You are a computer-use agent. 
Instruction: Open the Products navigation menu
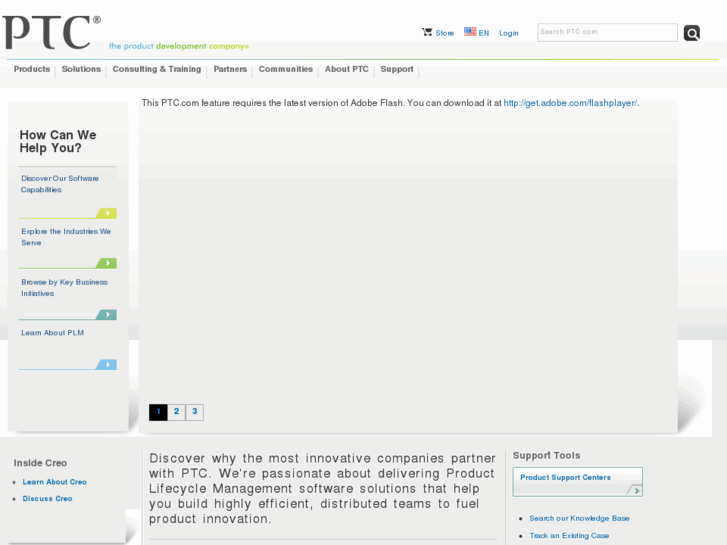[x=32, y=69]
